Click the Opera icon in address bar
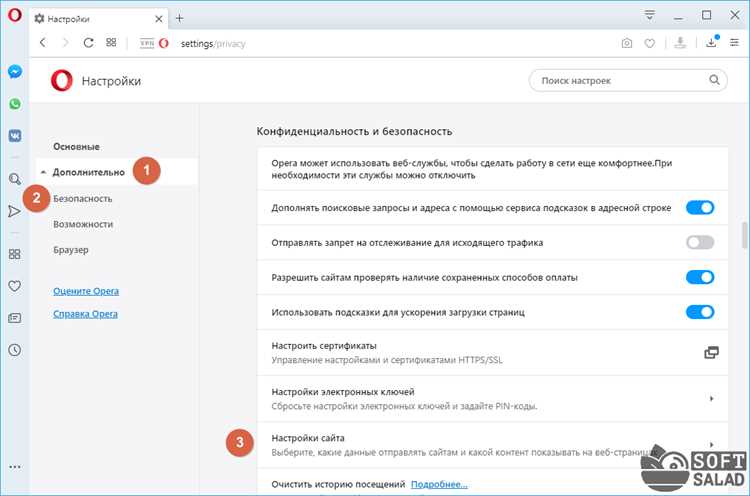The height and width of the screenshot is (496, 750). coord(164,43)
